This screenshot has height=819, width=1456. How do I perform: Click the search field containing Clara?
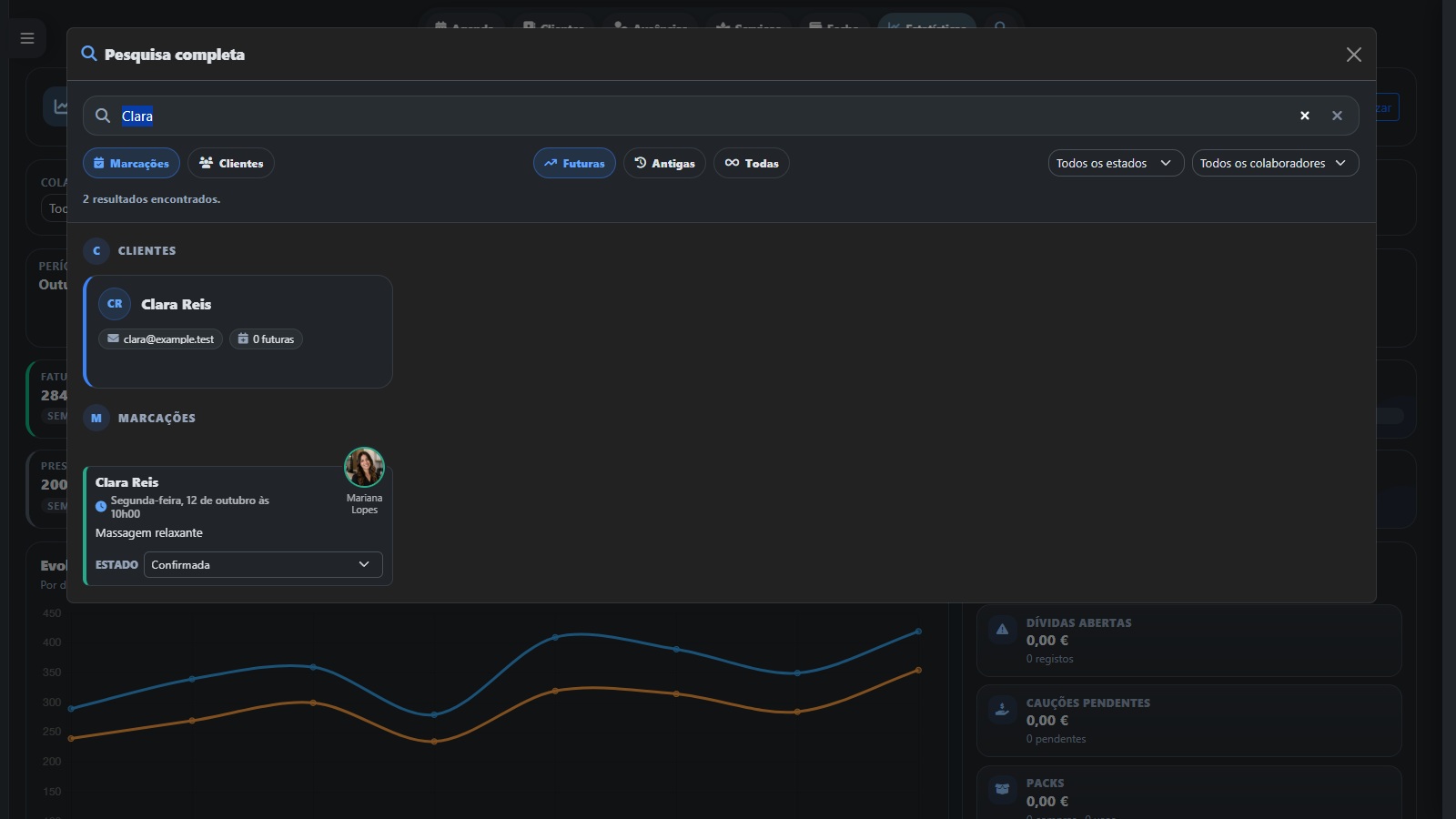721,116
